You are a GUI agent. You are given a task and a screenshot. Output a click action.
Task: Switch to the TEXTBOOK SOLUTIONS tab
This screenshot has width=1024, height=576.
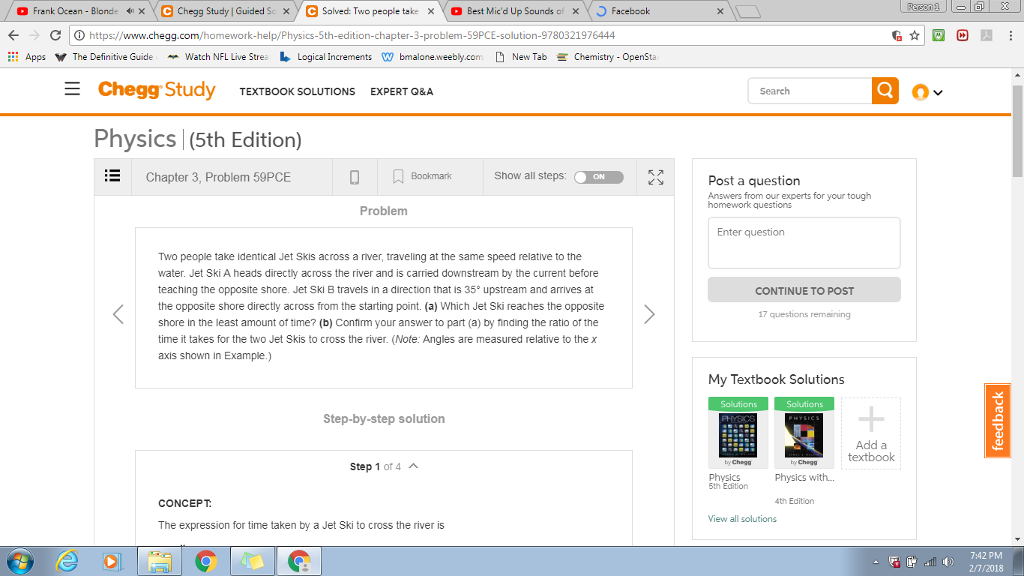pyautogui.click(x=297, y=91)
